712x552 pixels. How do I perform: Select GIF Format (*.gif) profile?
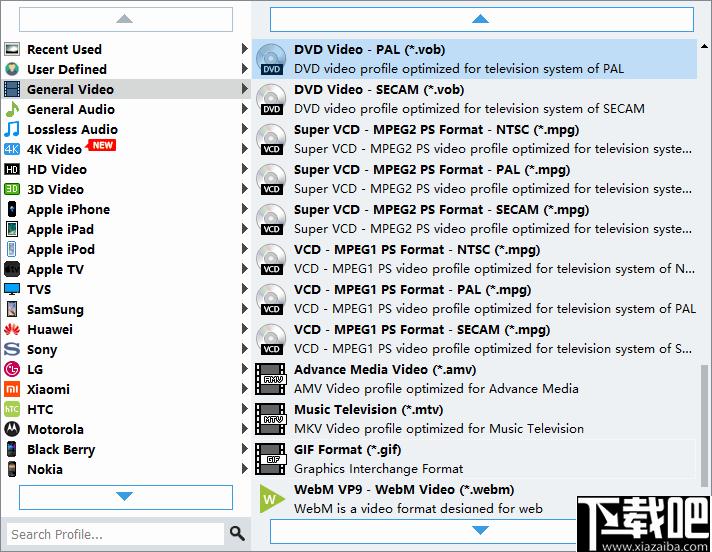click(475, 458)
